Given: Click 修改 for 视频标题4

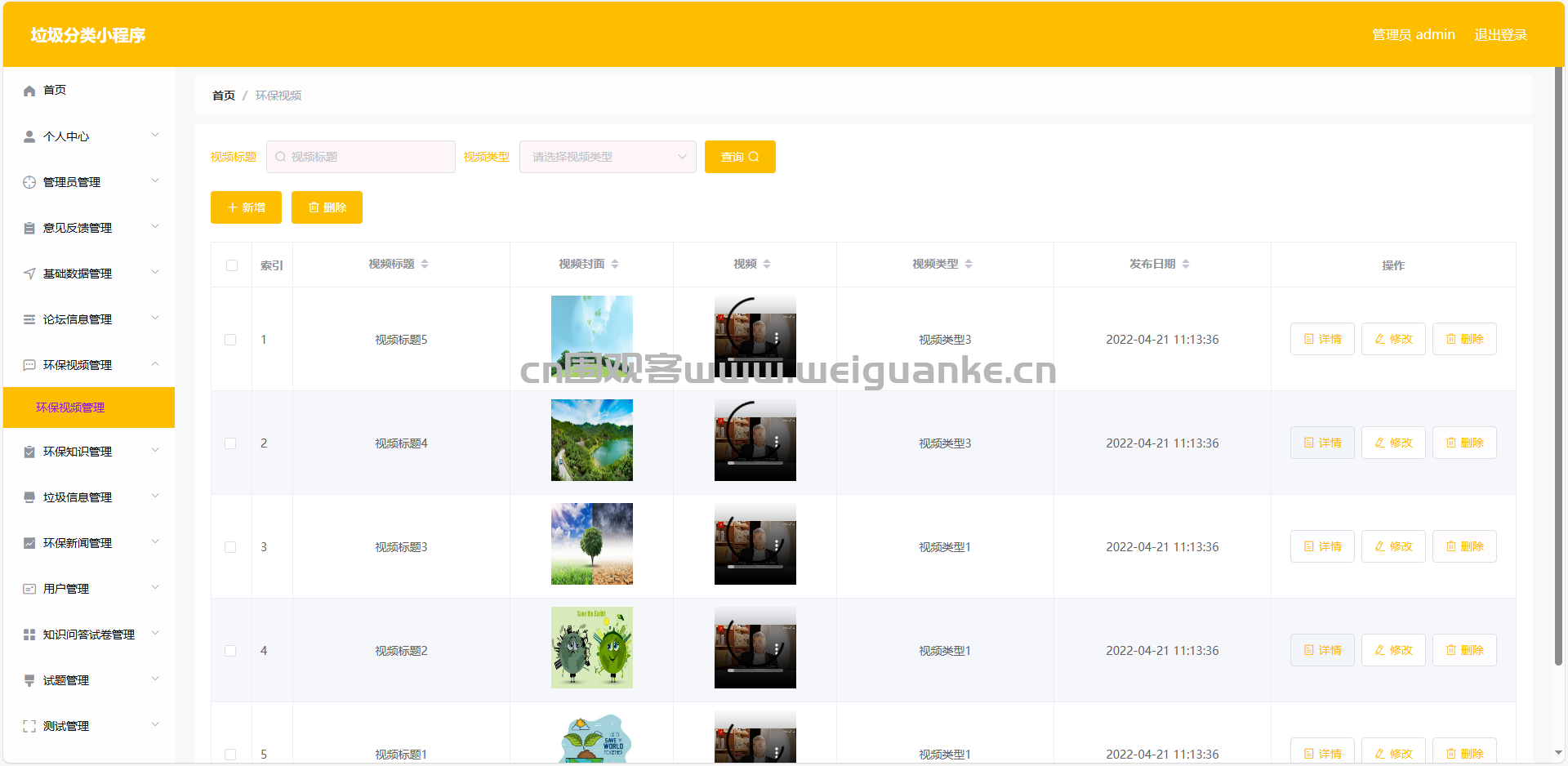Looking at the screenshot, I should coord(1393,443).
